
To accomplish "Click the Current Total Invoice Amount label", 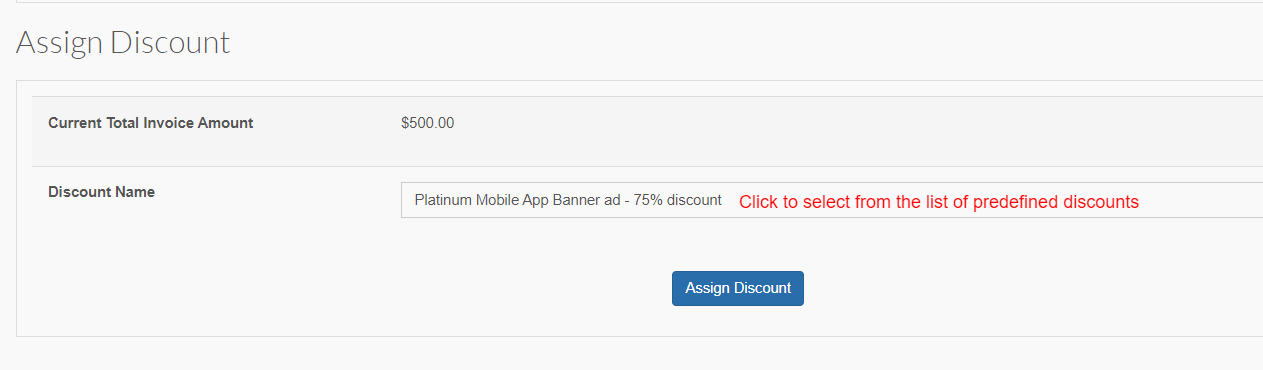I will (151, 123).
